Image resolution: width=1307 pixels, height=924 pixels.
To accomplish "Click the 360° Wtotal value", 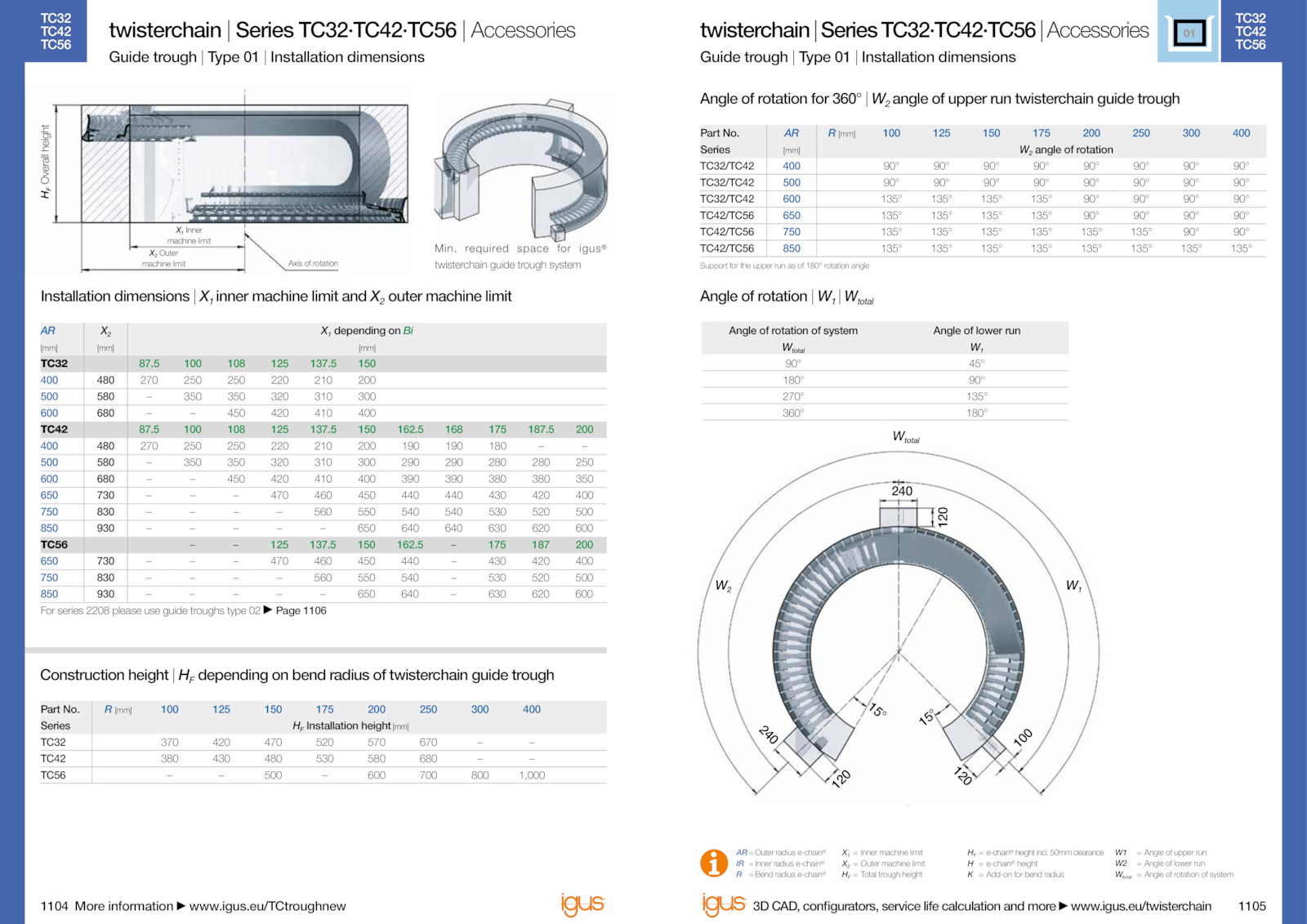I will [793, 413].
